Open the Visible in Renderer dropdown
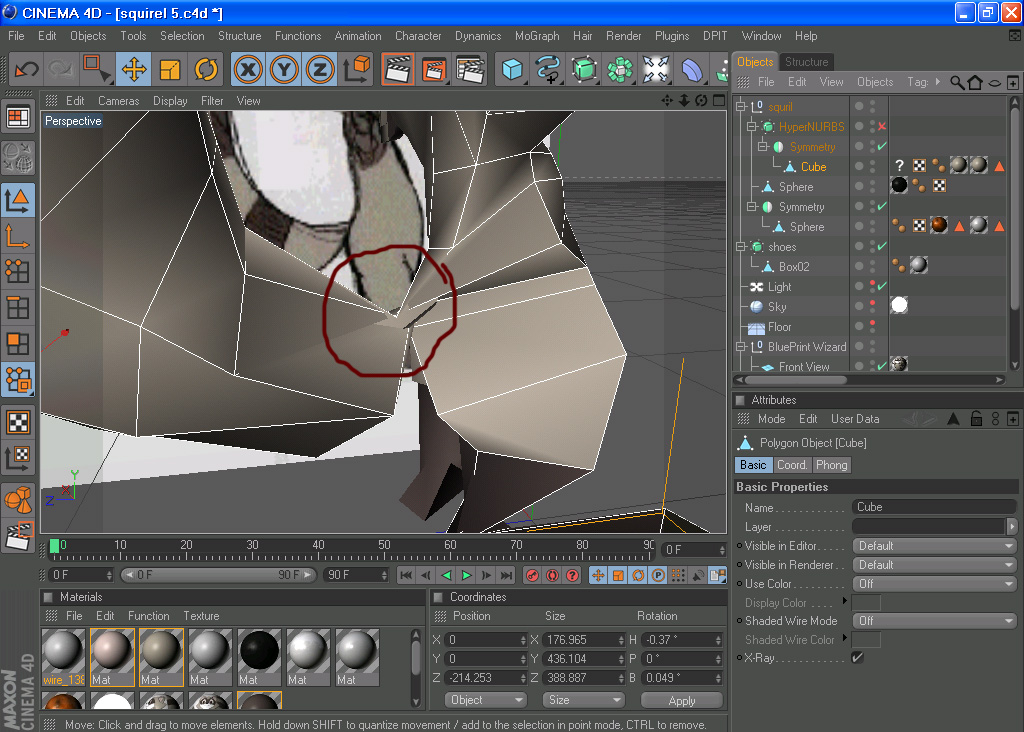Screen dimensions: 1024x732 click(934, 565)
